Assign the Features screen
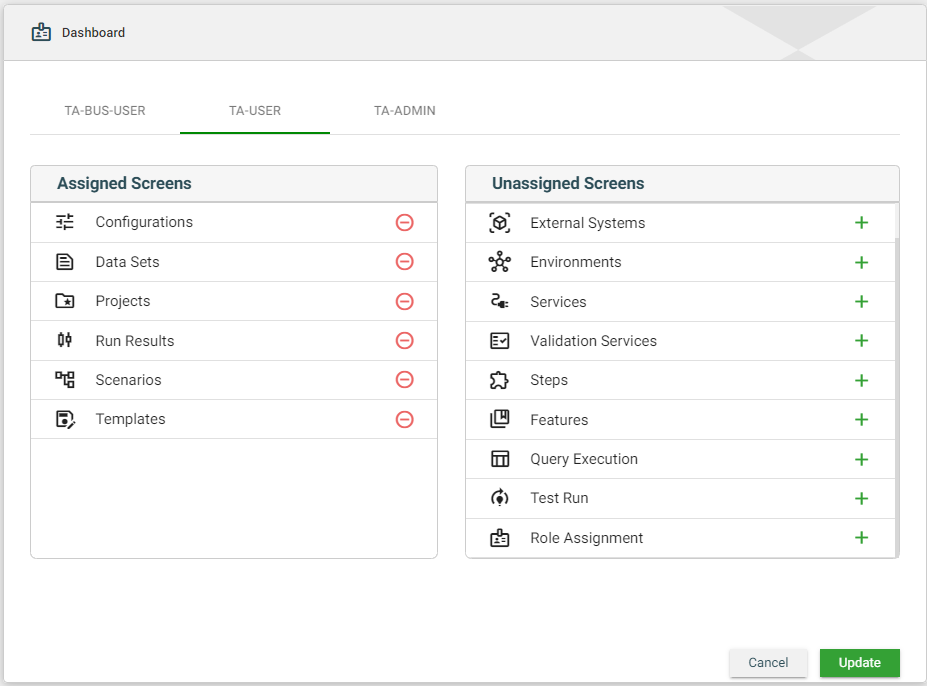927x686 pixels. click(x=861, y=420)
